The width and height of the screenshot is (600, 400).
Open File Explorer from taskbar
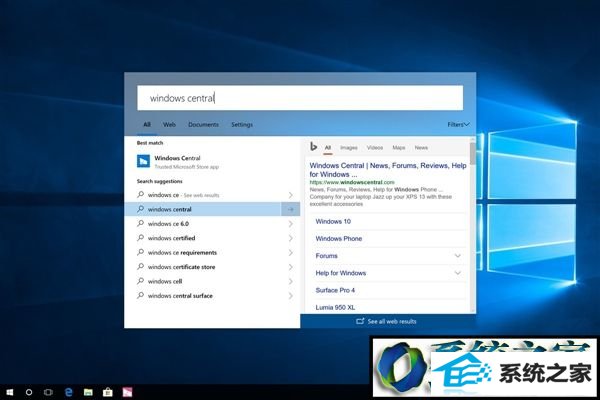(x=88, y=392)
